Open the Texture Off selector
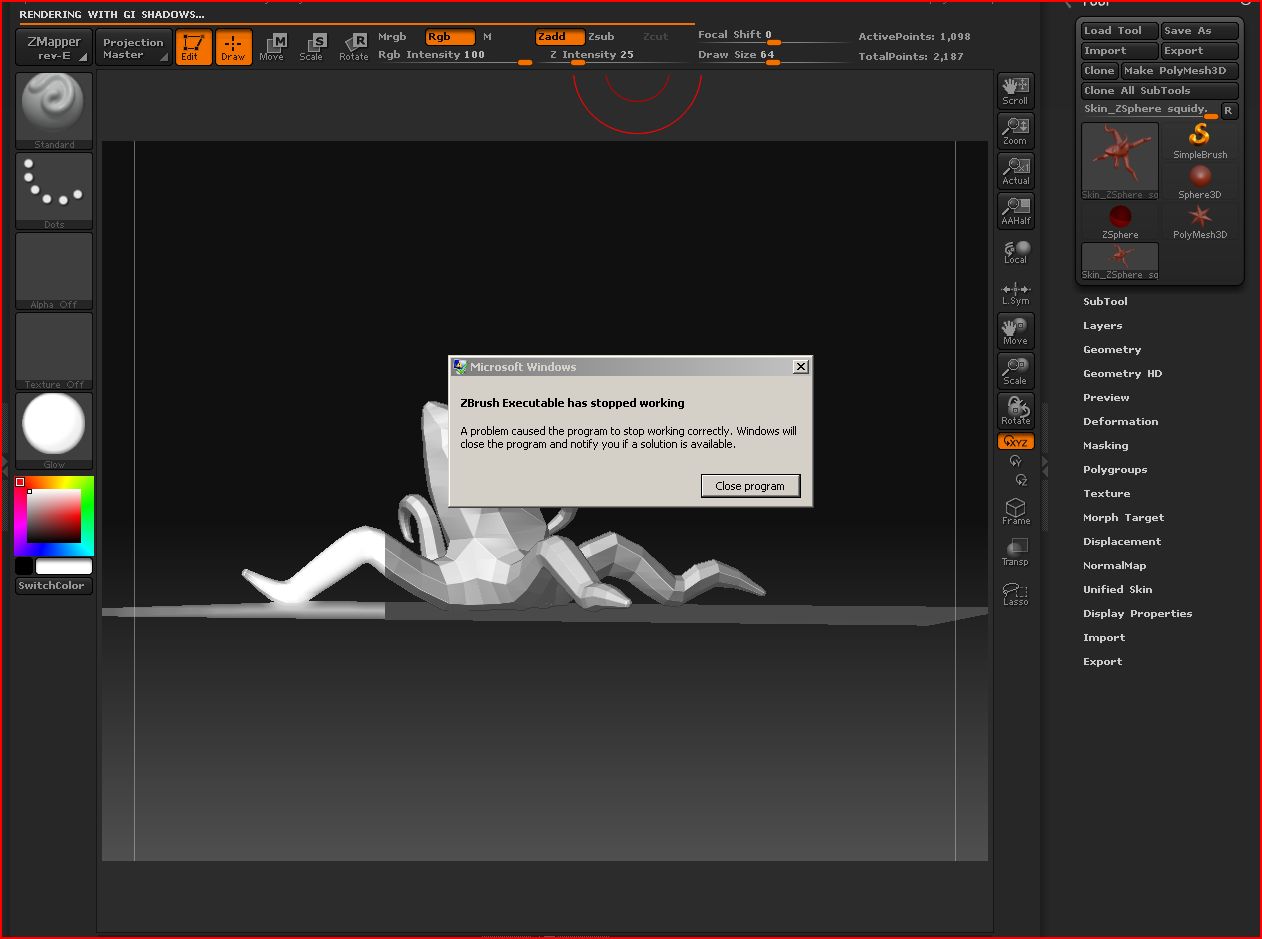This screenshot has width=1262, height=939. pos(54,351)
